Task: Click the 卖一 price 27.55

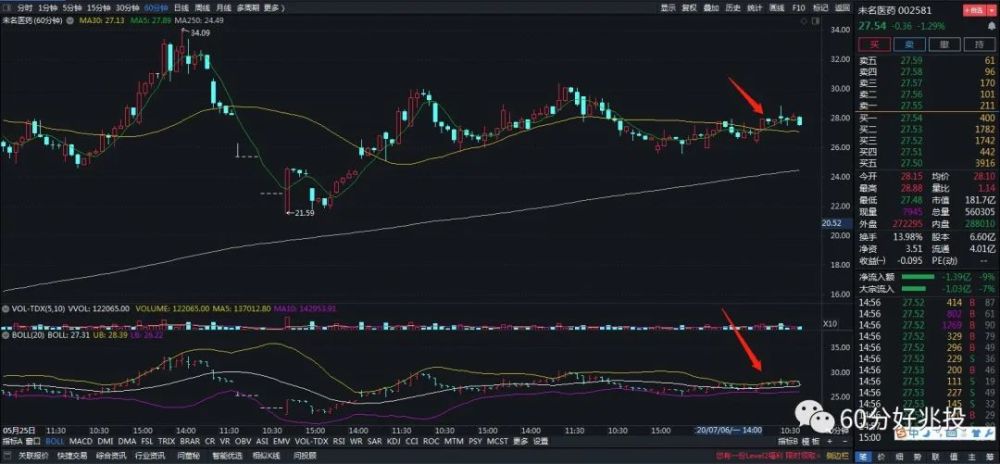Action: pyautogui.click(x=911, y=105)
